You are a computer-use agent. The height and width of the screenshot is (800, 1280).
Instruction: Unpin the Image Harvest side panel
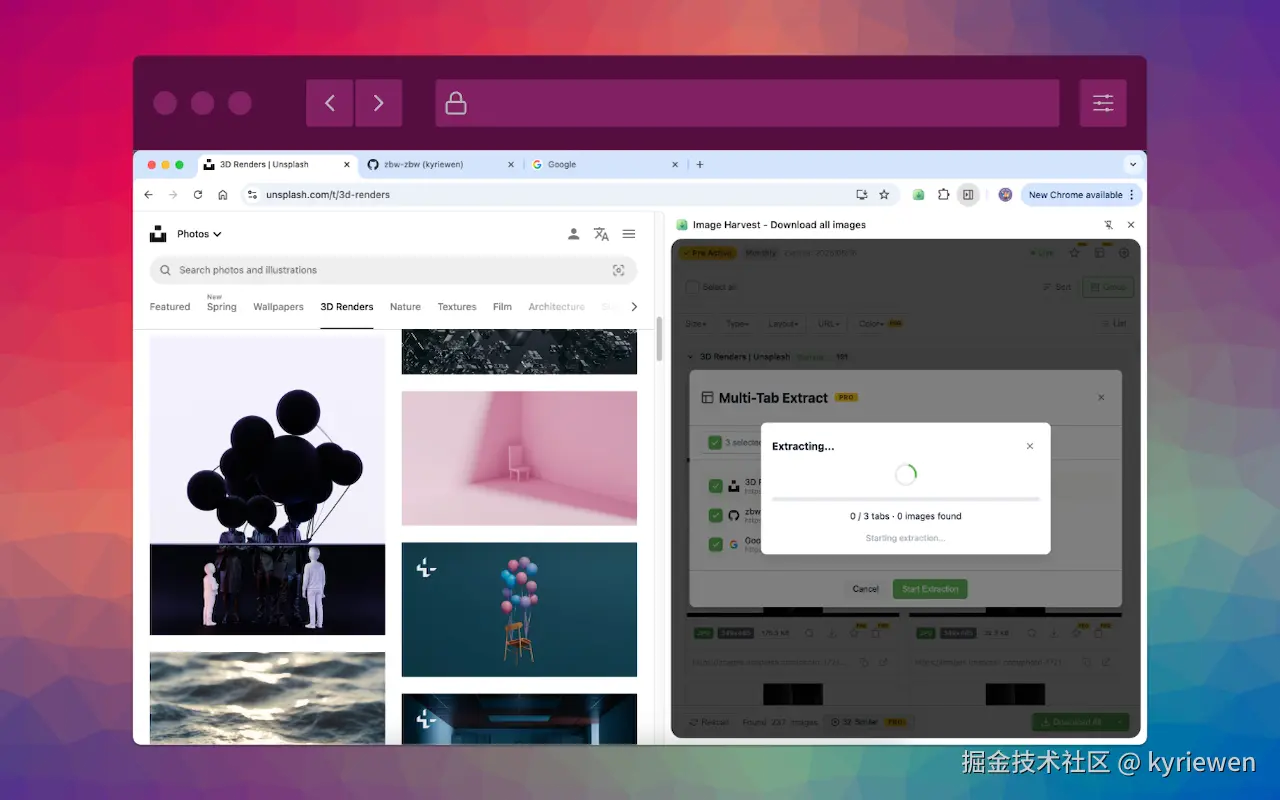pos(1108,225)
